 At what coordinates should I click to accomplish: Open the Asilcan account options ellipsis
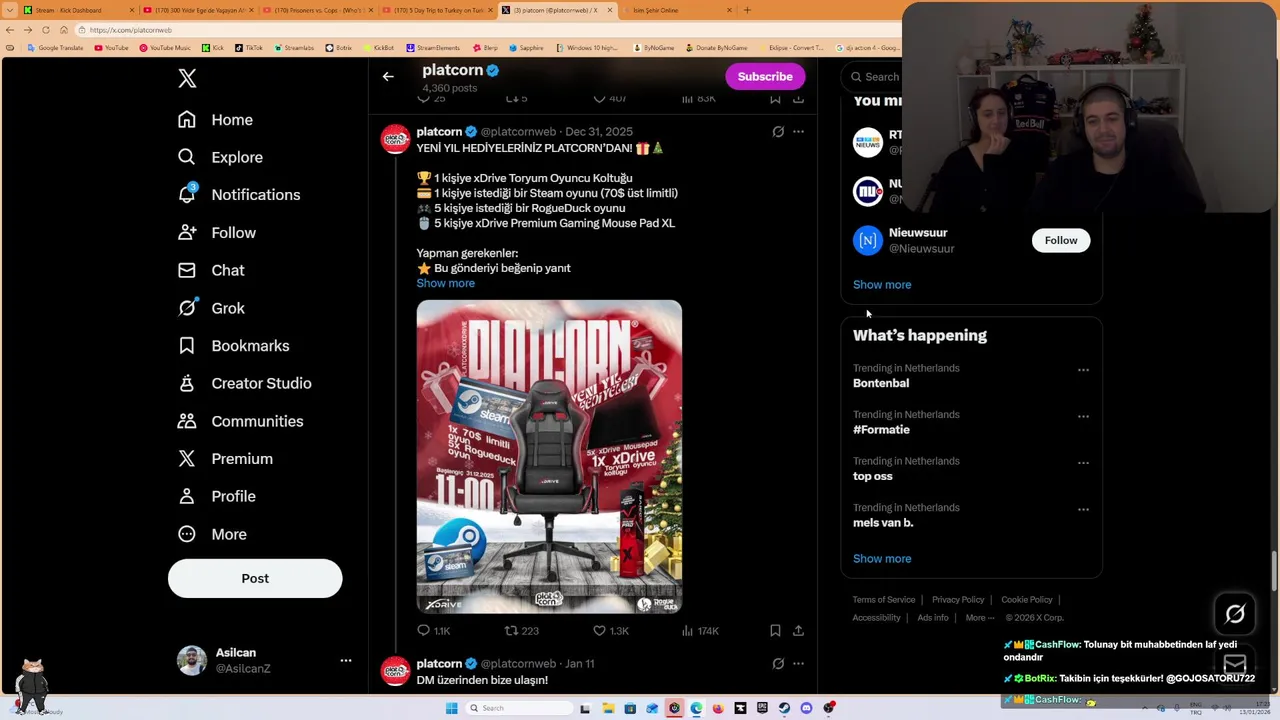click(x=345, y=660)
